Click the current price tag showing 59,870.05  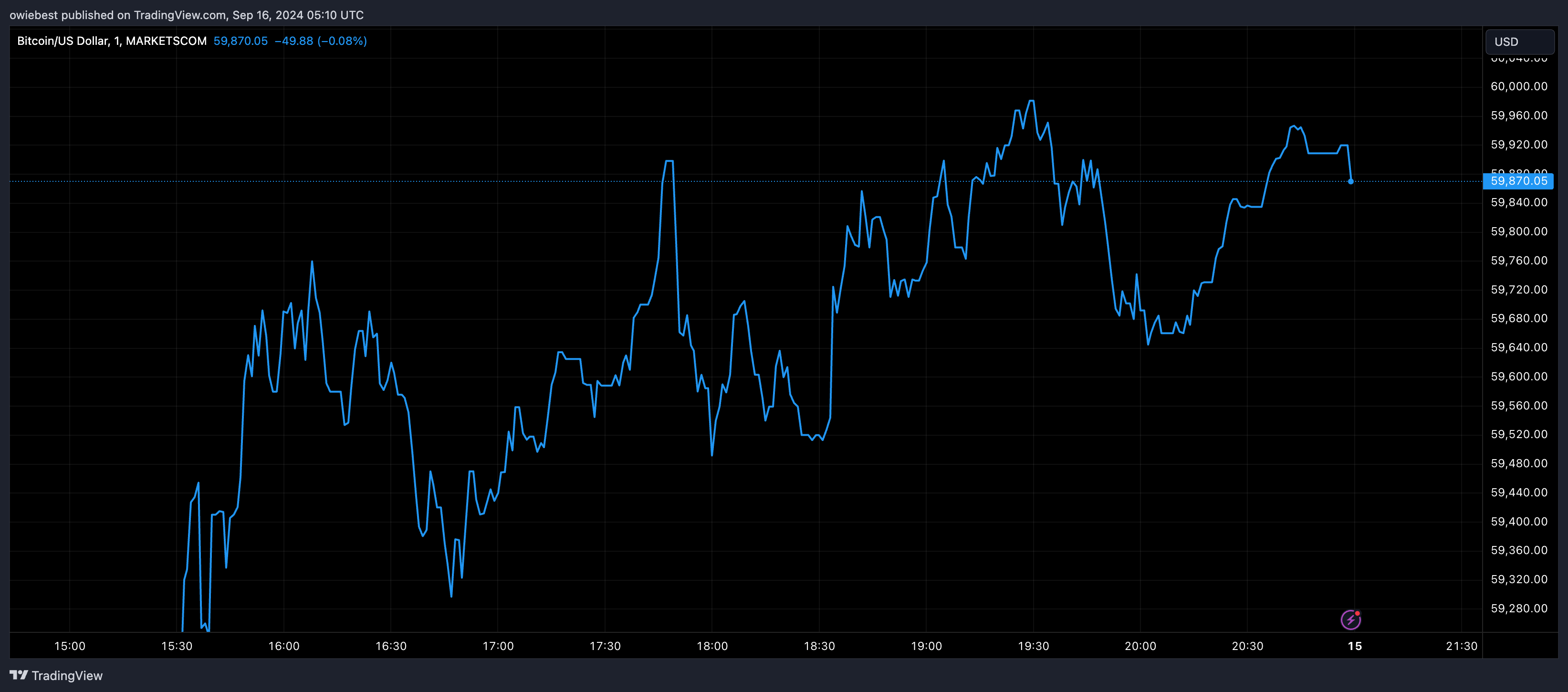click(1518, 181)
